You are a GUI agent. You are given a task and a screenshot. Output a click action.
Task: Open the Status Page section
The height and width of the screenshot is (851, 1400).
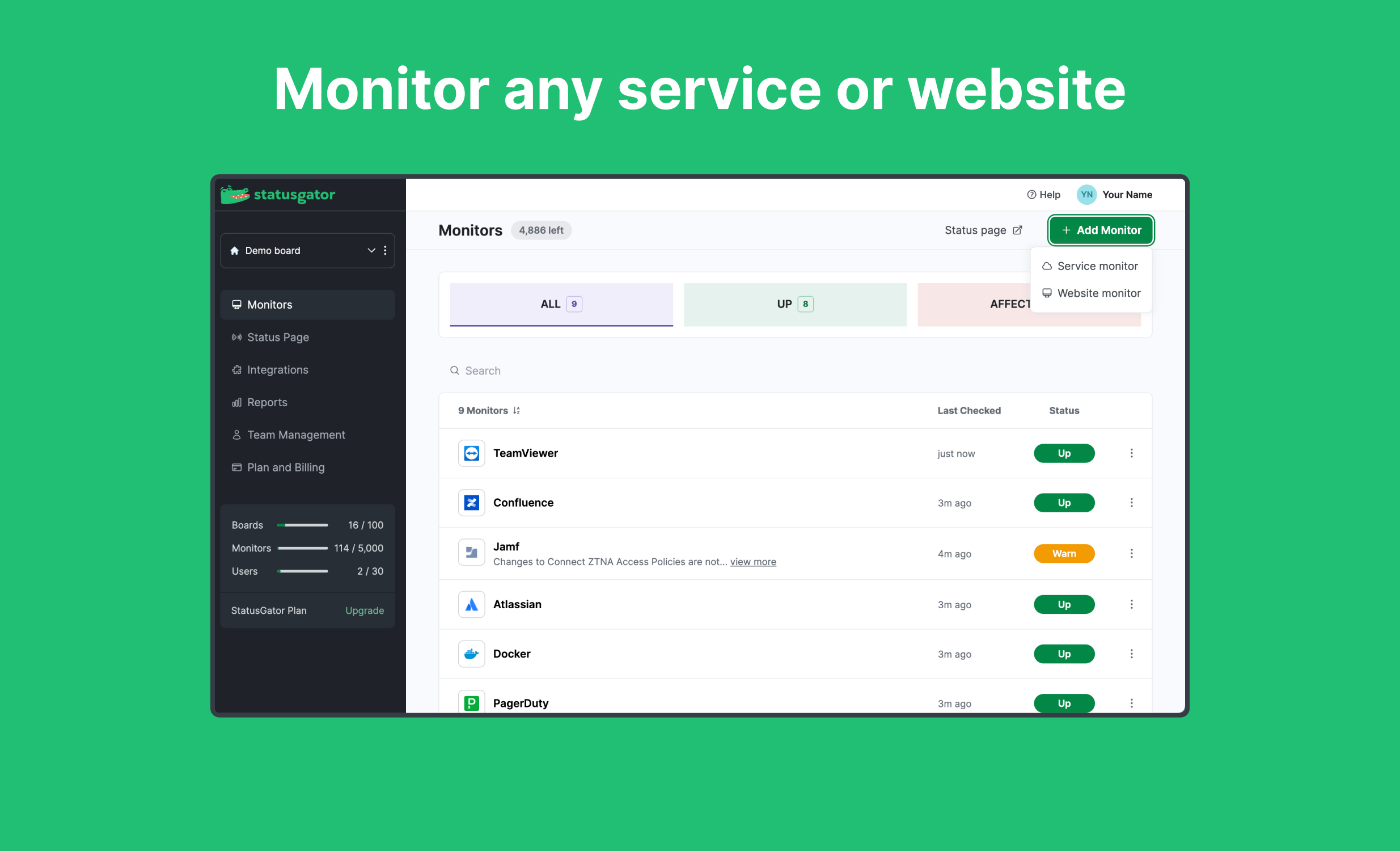tap(278, 336)
